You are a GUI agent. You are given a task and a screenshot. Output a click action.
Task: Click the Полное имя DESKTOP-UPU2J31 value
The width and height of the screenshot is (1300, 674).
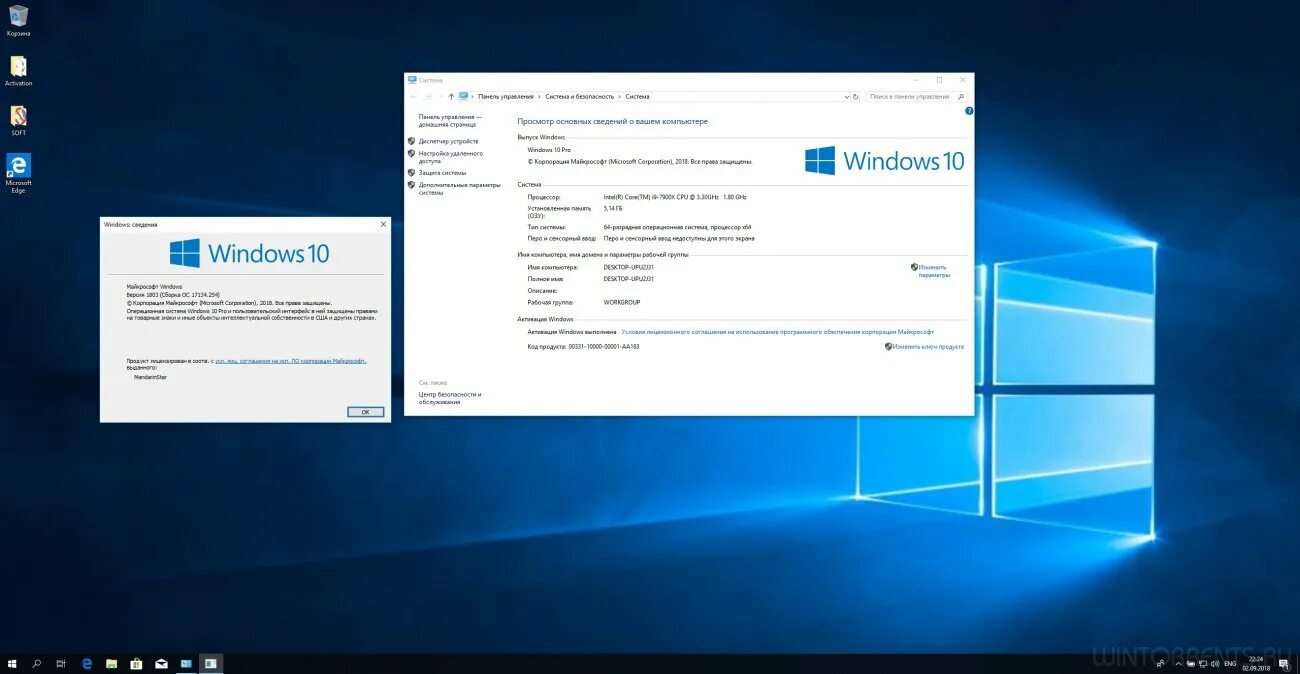(628, 279)
